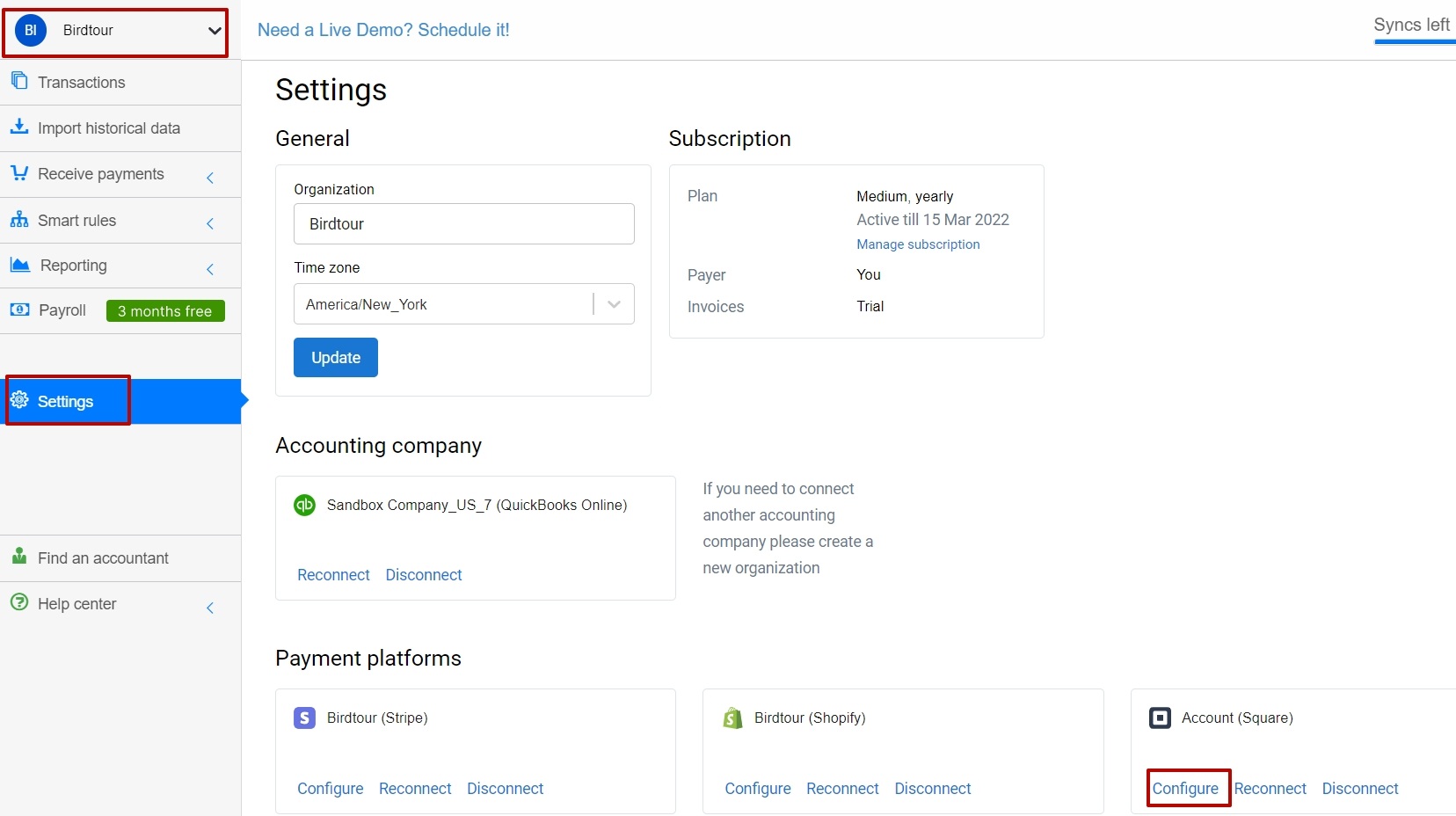Click the Find an accountant icon
The height and width of the screenshot is (816, 1456).
coord(19,557)
